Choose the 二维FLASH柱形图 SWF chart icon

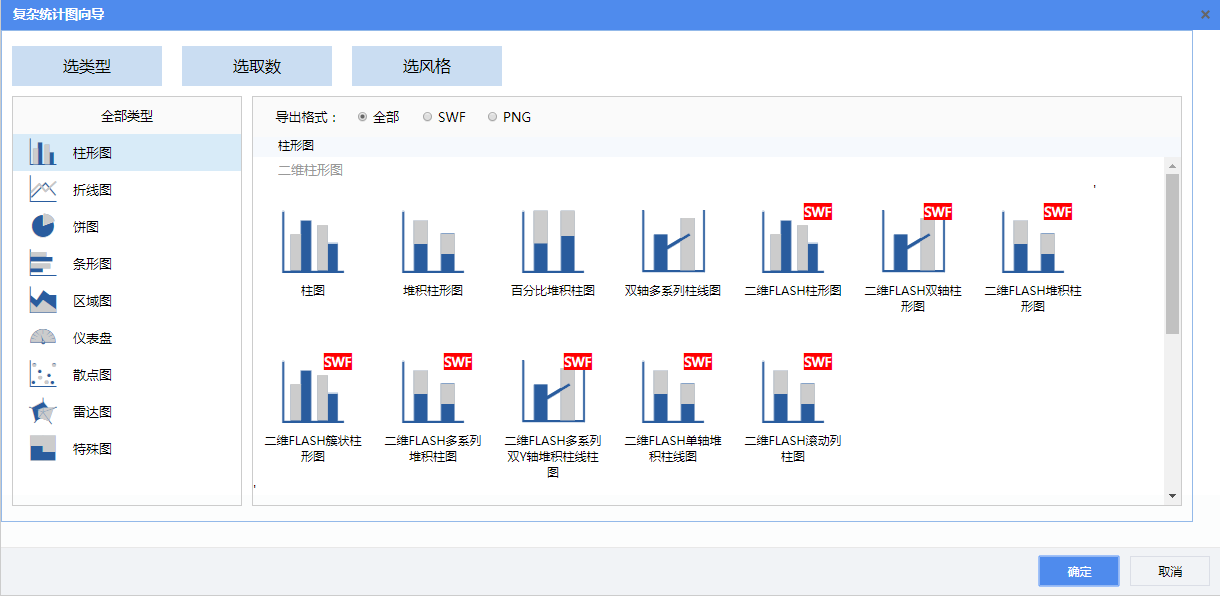793,242
